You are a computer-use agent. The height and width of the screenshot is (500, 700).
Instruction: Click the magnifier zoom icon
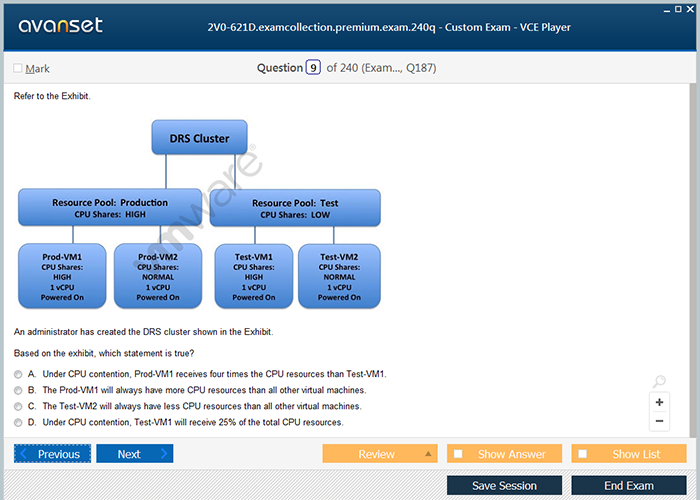(x=659, y=381)
